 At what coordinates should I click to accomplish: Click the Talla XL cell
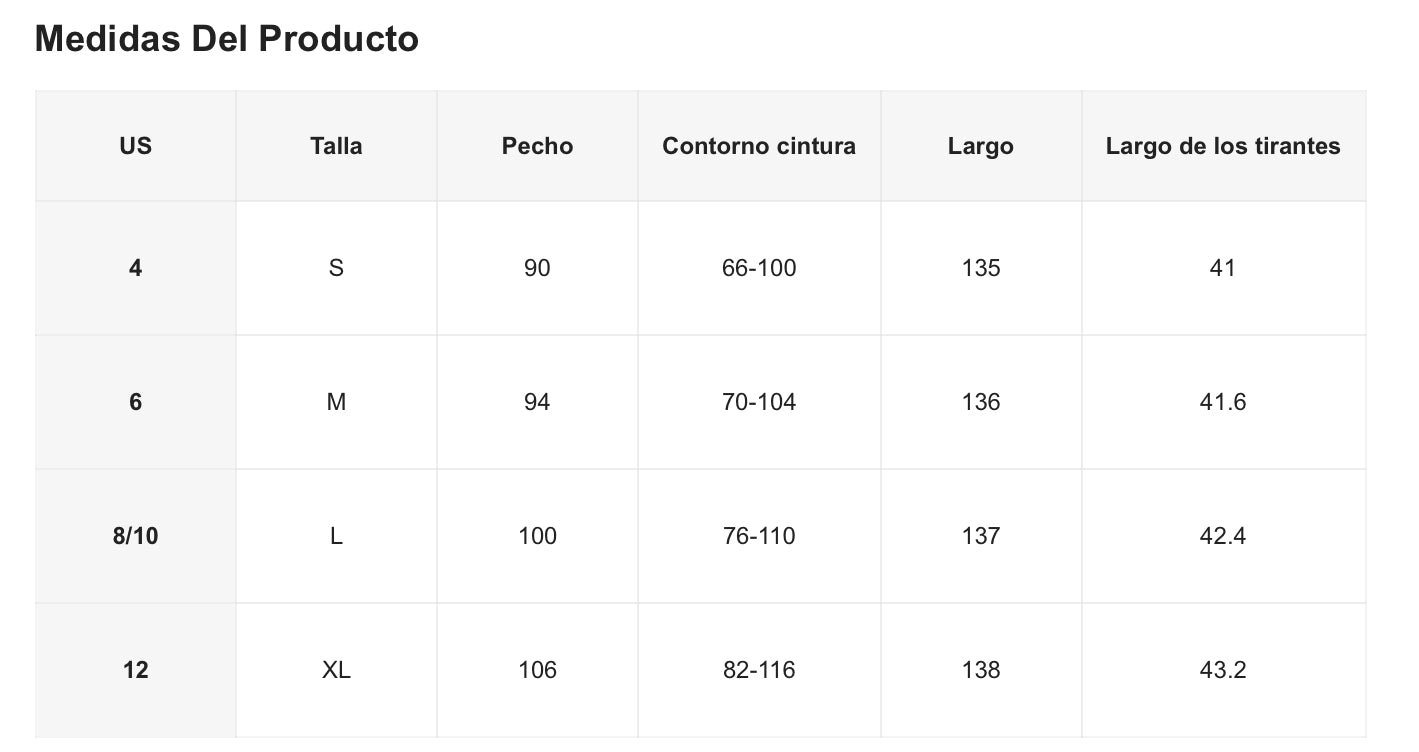point(336,670)
